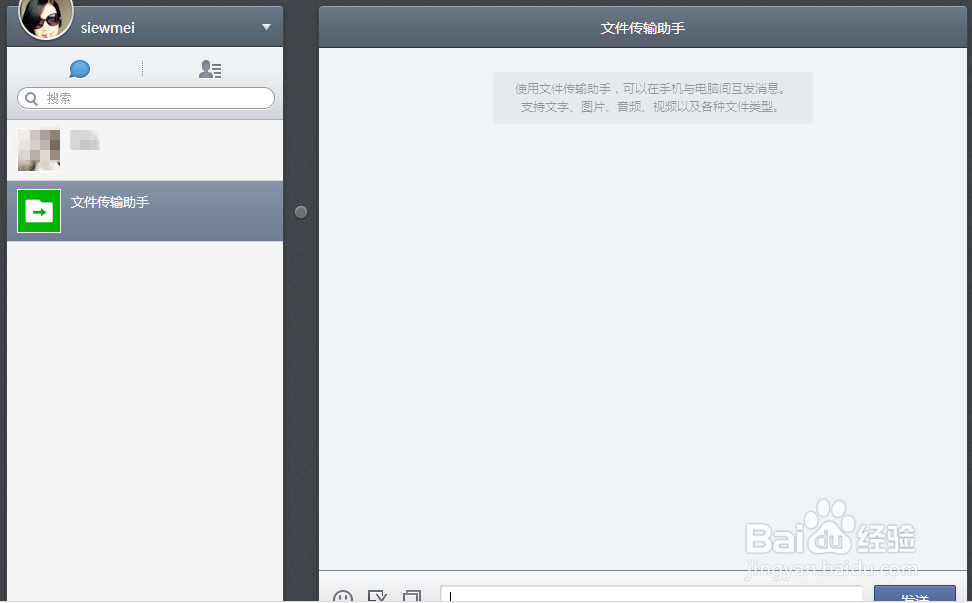
Task: Open the emoji picker smiley icon
Action: 343,596
